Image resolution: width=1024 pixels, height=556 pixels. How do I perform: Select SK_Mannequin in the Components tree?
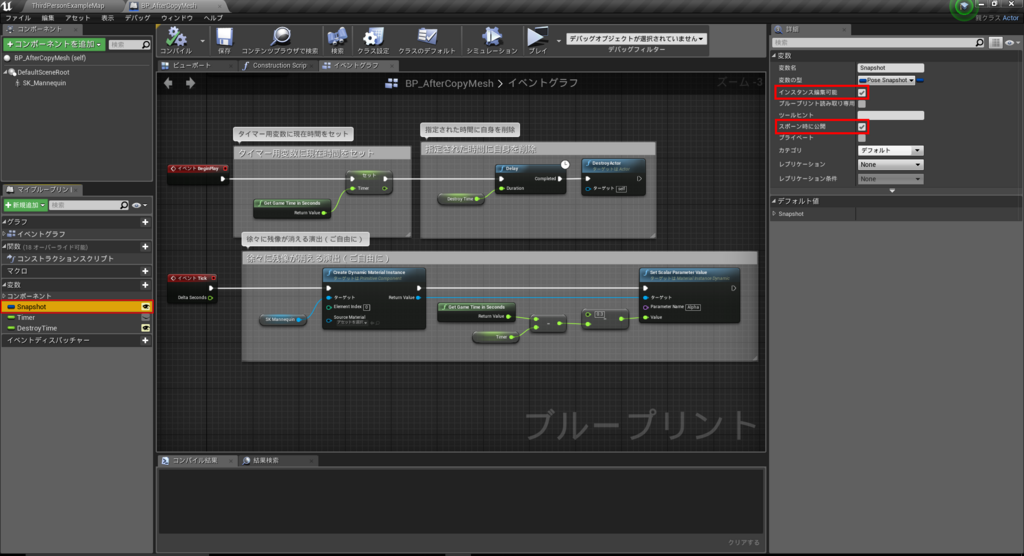click(44, 83)
